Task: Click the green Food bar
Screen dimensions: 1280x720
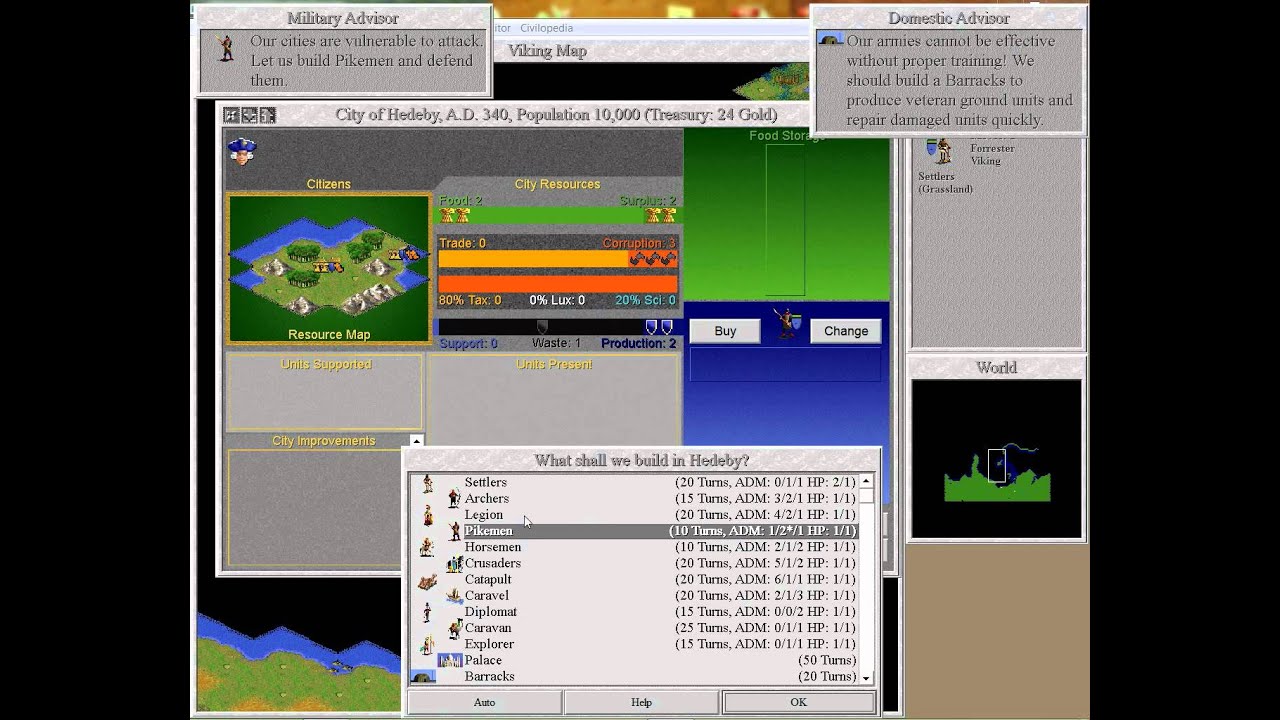Action: click(x=558, y=215)
